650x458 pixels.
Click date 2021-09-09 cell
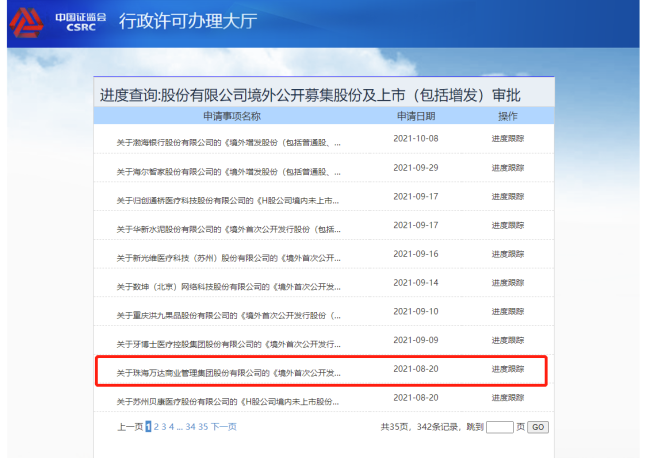tap(416, 340)
